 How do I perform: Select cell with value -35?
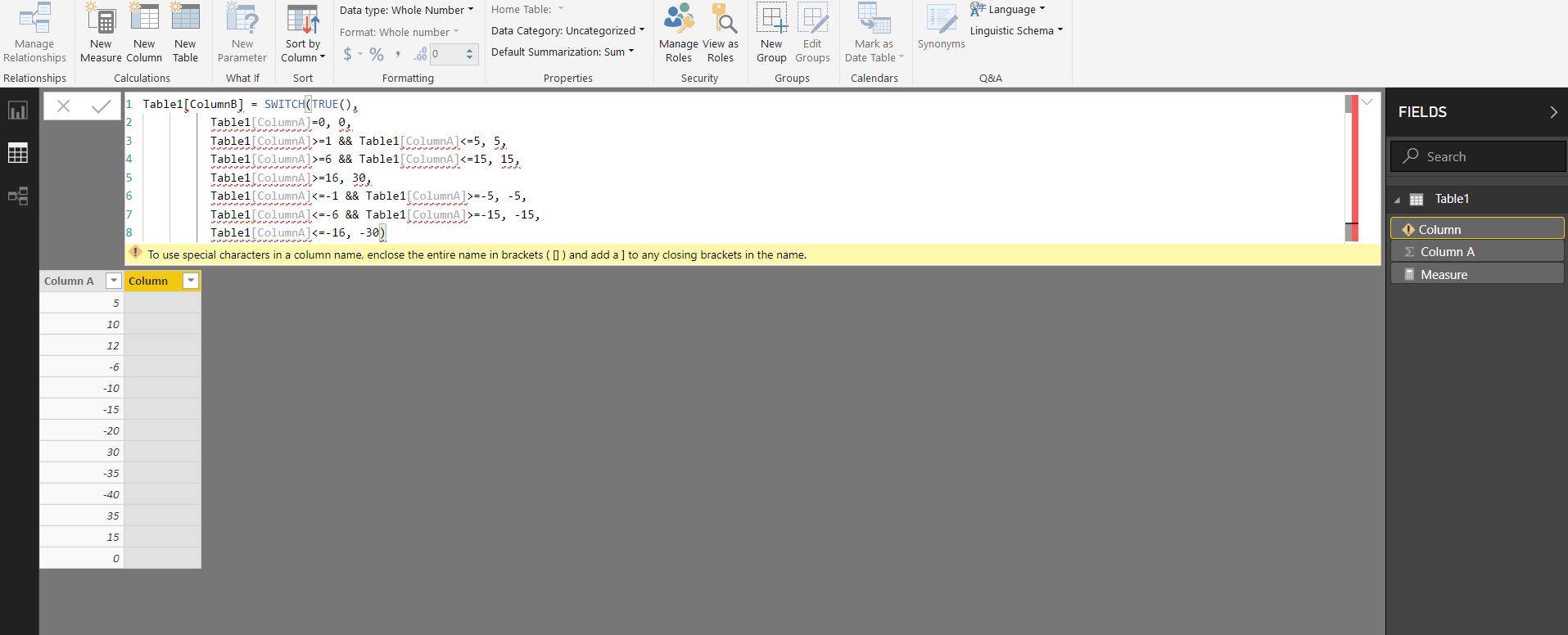(81, 473)
